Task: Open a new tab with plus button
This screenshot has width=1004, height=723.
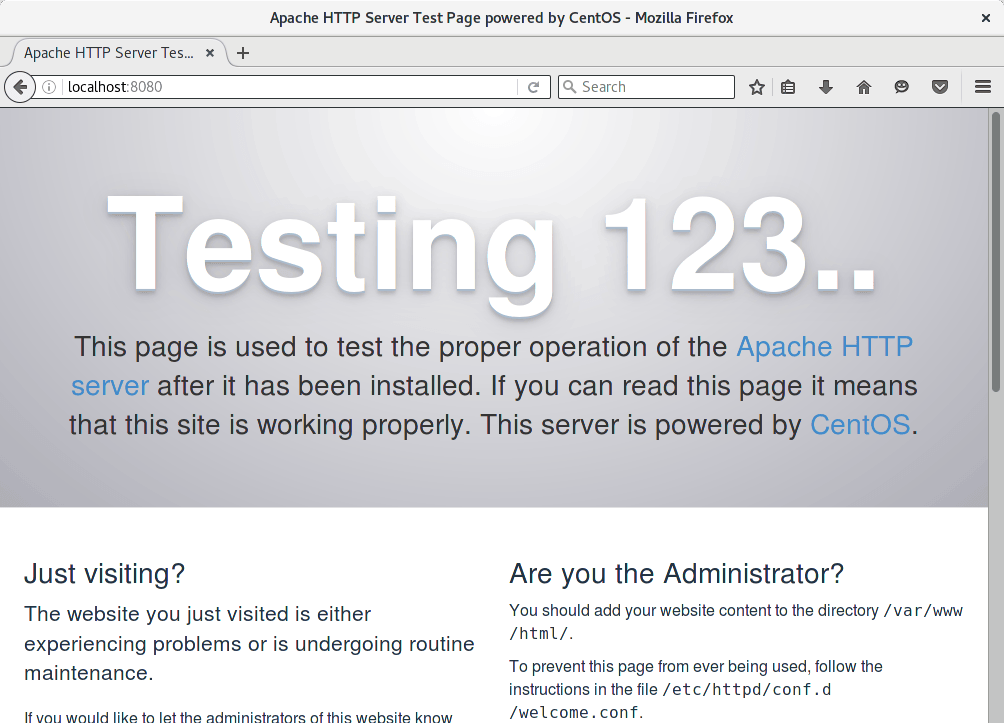Action: [243, 53]
